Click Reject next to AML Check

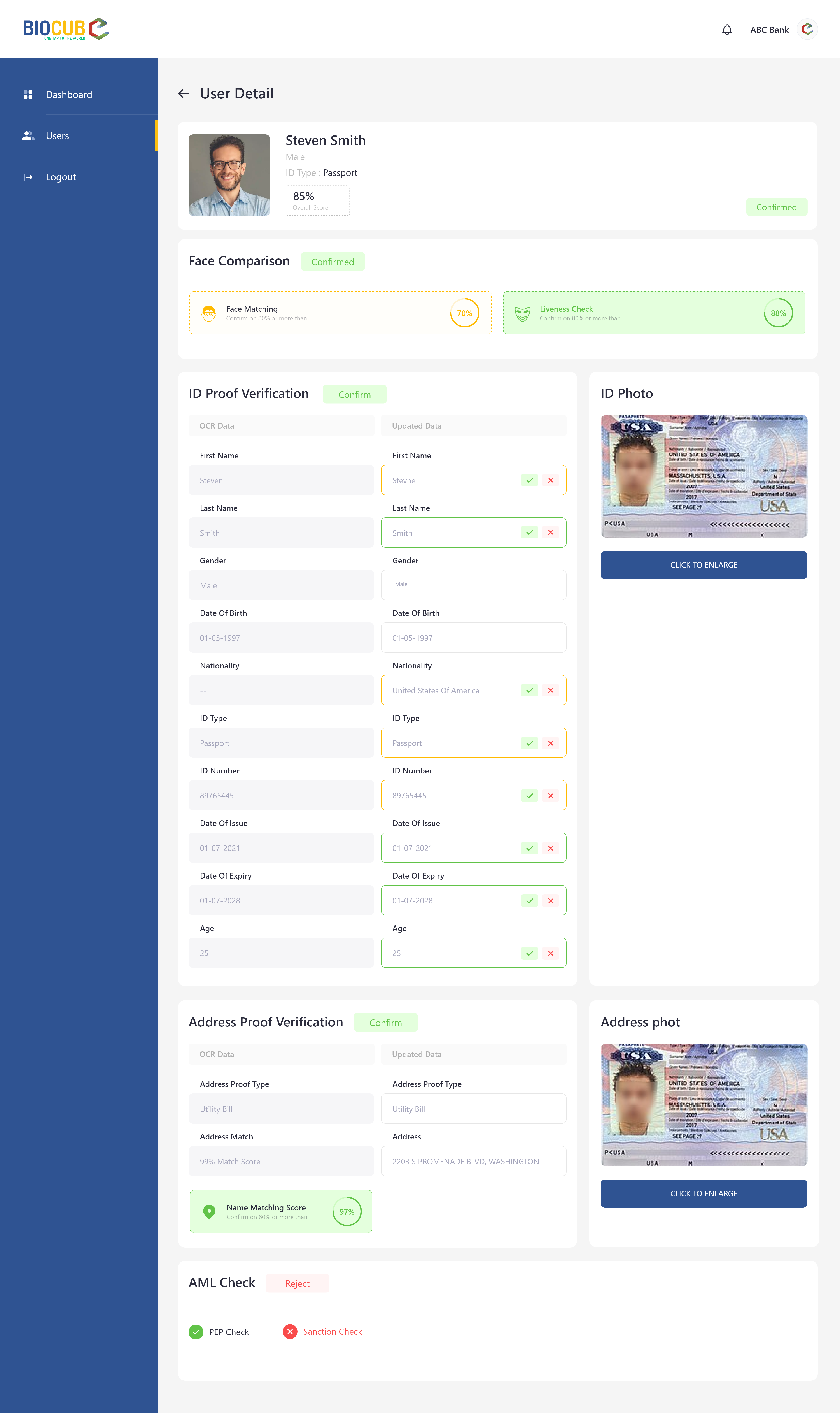(x=297, y=1283)
